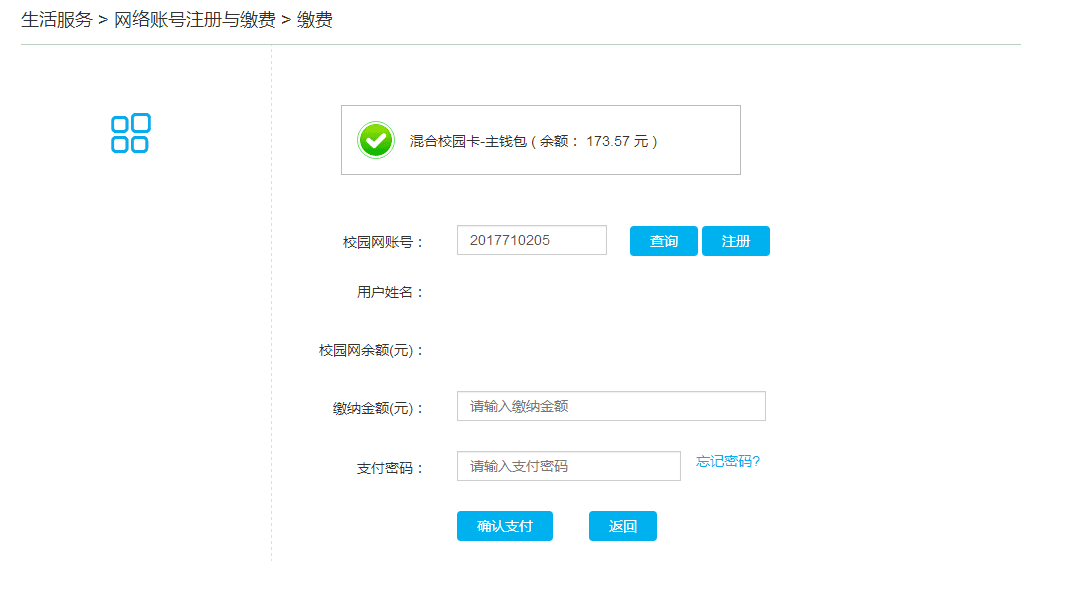Click the 校园网账号 label
Viewport: 1085px width, 590px height.
(x=384, y=242)
